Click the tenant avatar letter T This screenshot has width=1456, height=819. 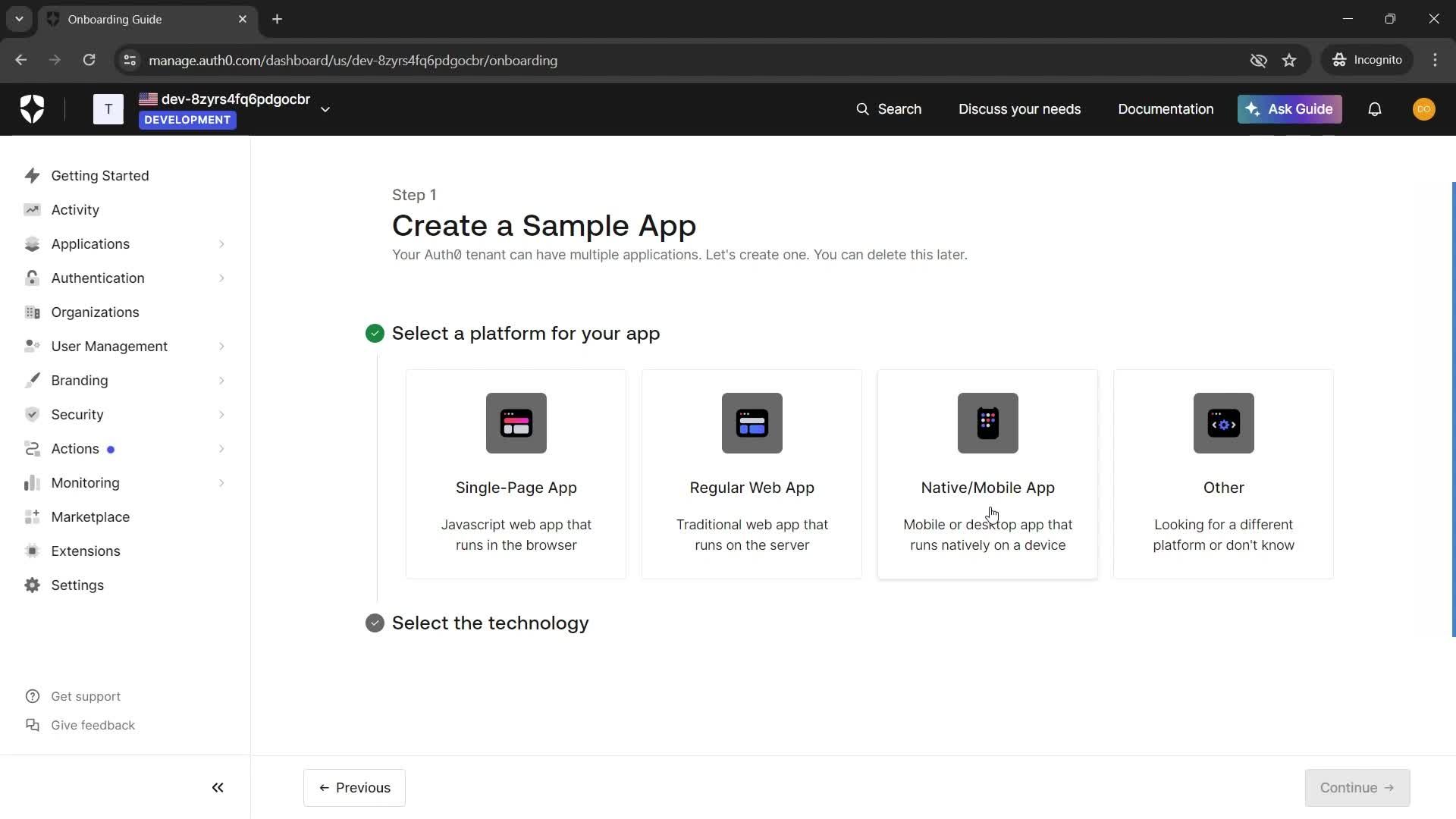tap(108, 109)
